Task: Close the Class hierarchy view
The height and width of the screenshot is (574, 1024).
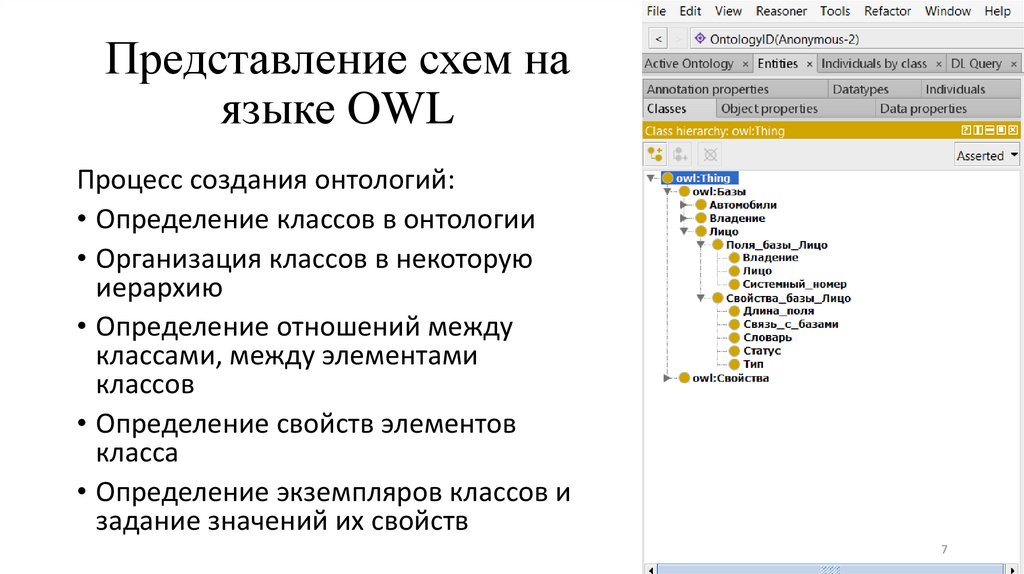Action: [x=1013, y=131]
